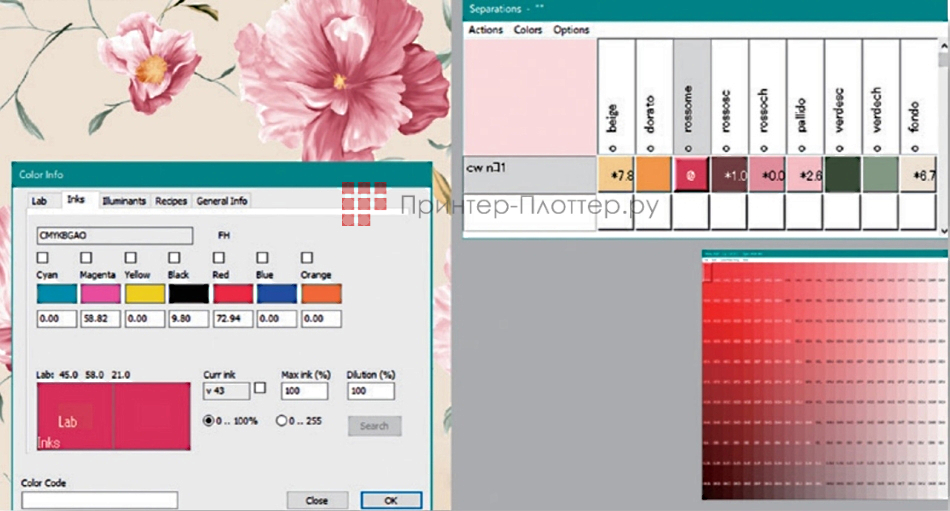Click into the Color Code field
Image resolution: width=950 pixels, height=511 pixels.
point(99,500)
